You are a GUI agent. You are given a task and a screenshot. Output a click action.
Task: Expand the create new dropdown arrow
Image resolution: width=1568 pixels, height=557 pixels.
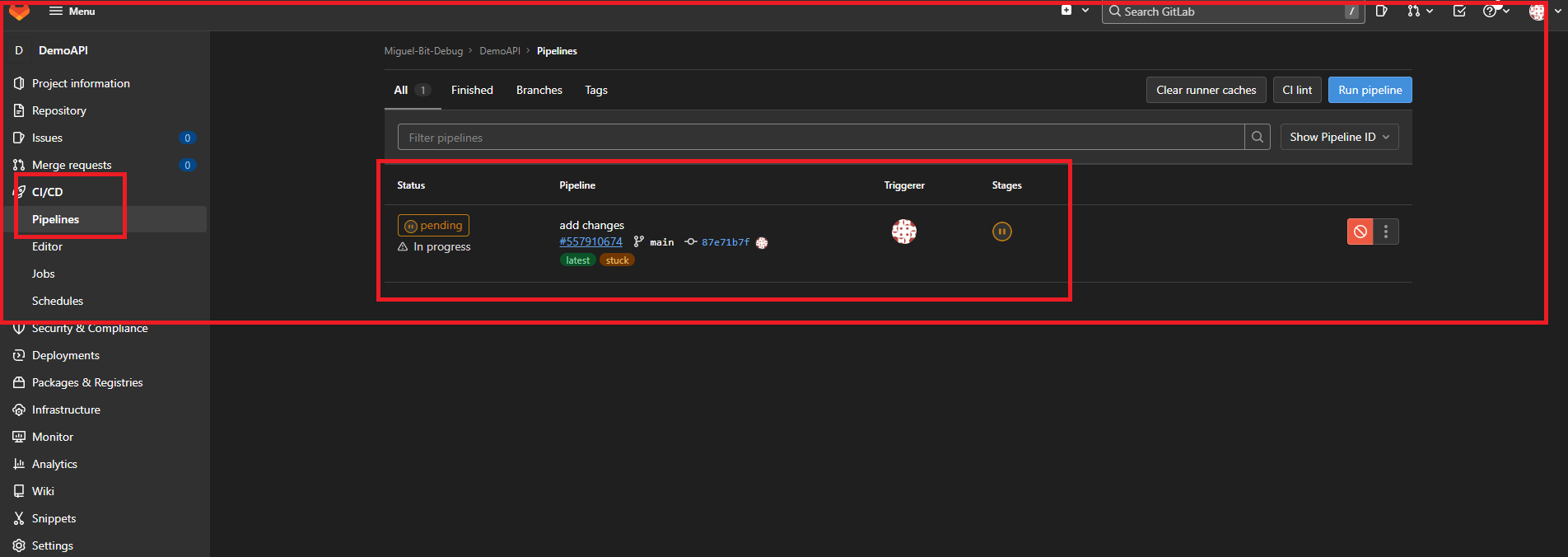(1085, 11)
